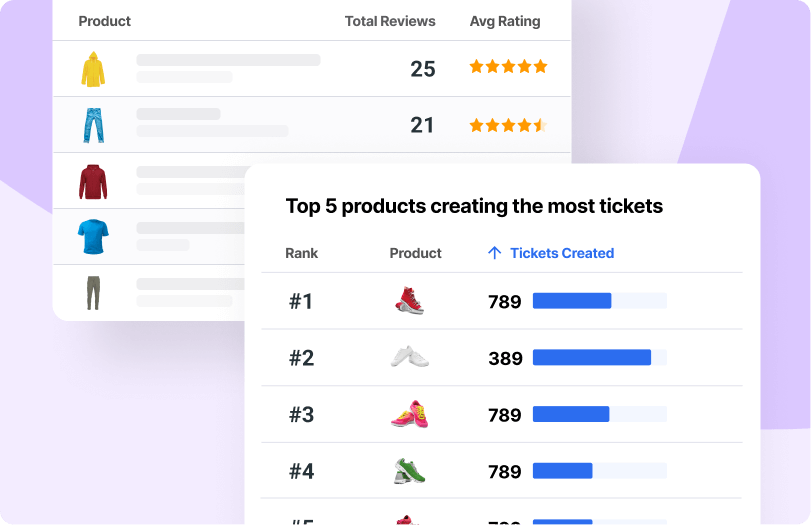Click the red hoodie product image
Image resolution: width=811 pixels, height=525 pixels.
93,182
